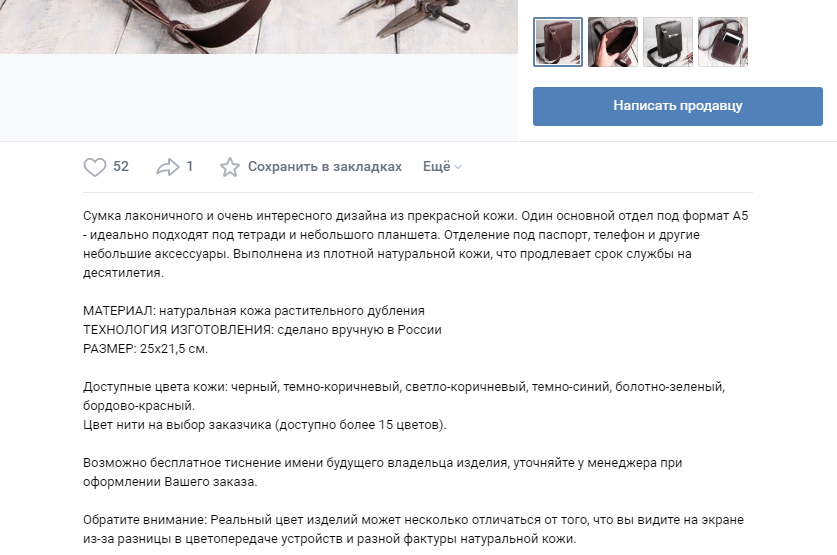Screen dimensions: 837x555
Task: Click the РАЗМЕР 25x21,5 см line
Action: click(145, 349)
